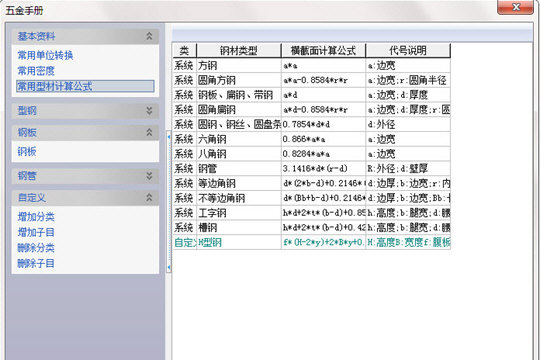Expand the 型钢 section chevron
The height and width of the screenshot is (360, 540).
(x=149, y=111)
